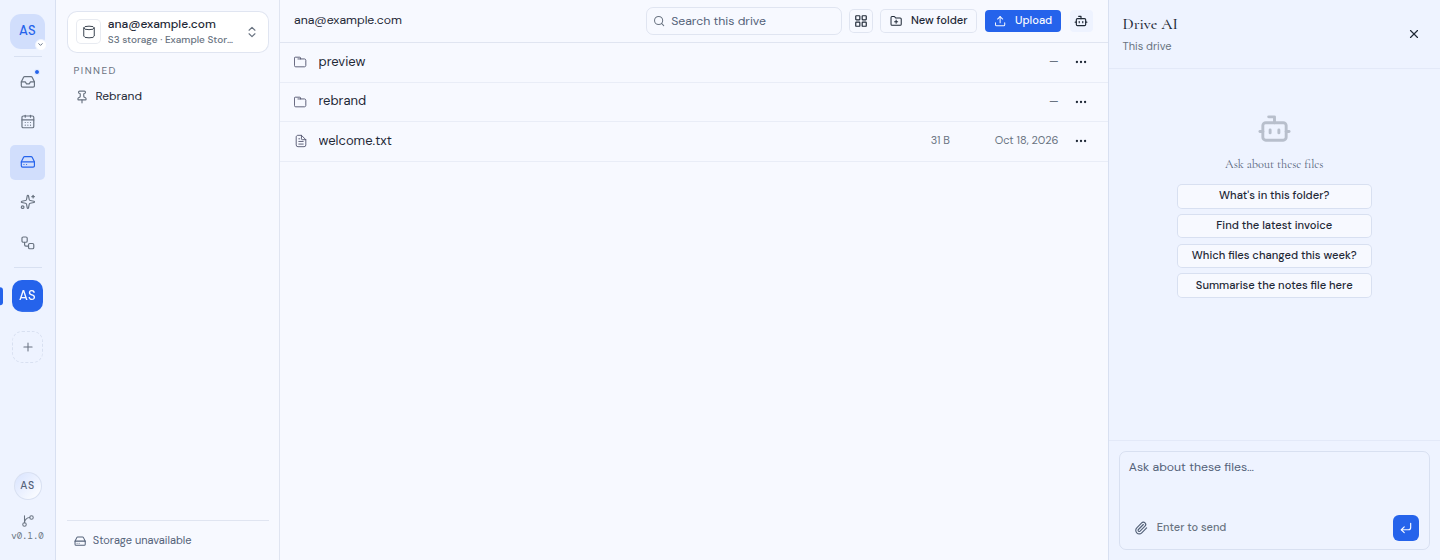Screen dimensions: 1440x560
Task: Choose "Summarise the notes file here" suggestion
Action: tap(1274, 286)
